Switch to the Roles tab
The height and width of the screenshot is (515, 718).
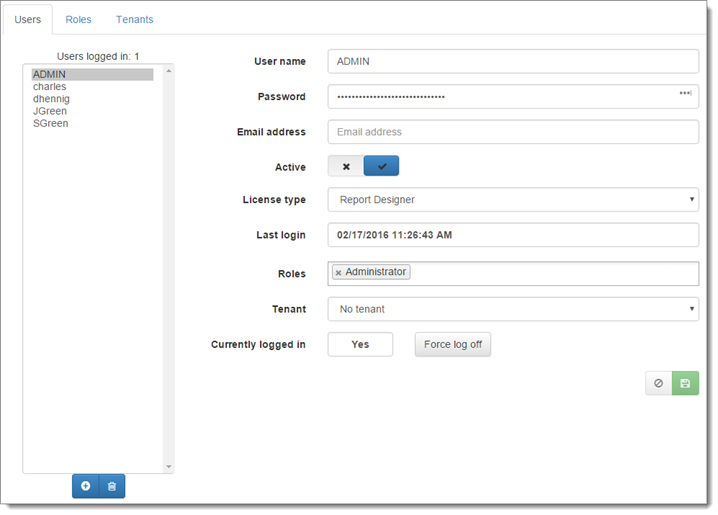point(78,20)
